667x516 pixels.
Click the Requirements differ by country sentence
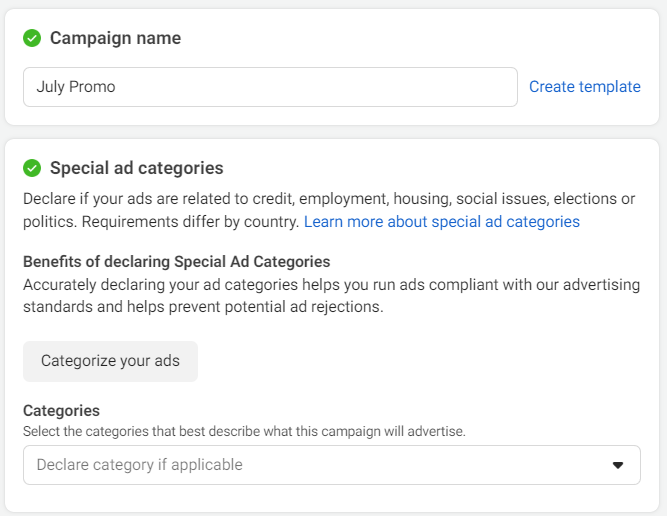(162, 221)
